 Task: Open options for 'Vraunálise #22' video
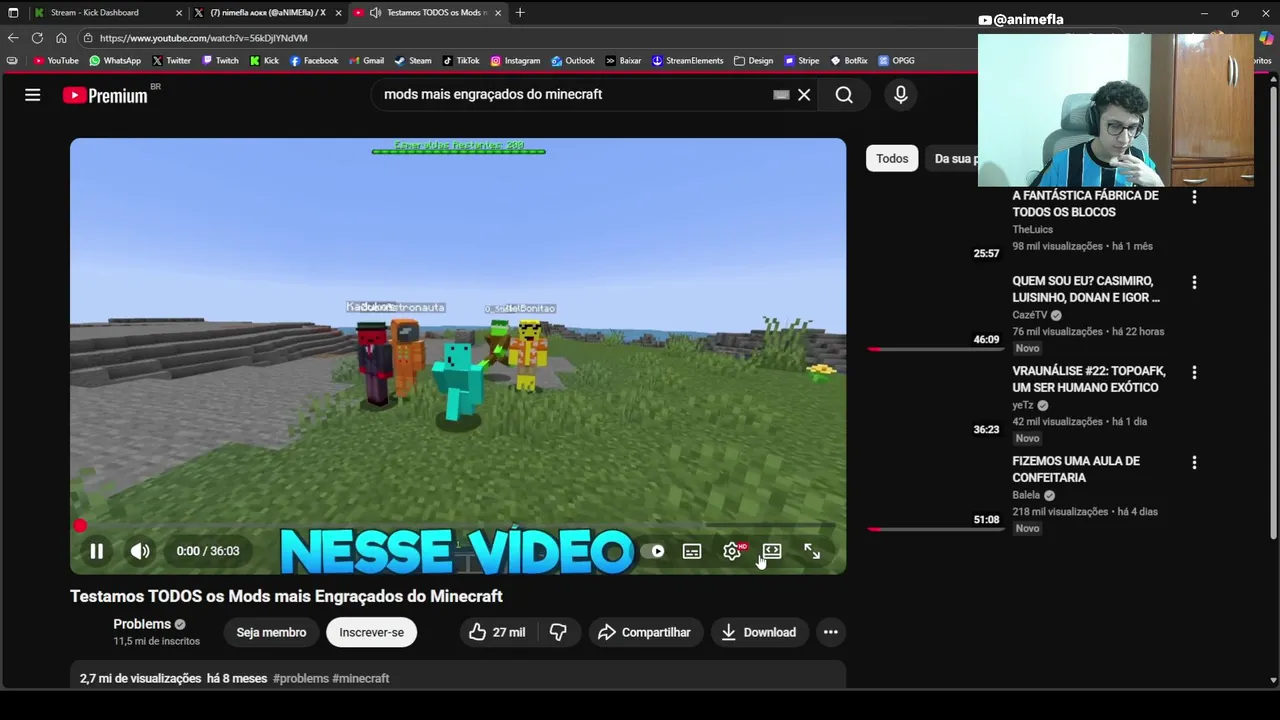point(1194,372)
